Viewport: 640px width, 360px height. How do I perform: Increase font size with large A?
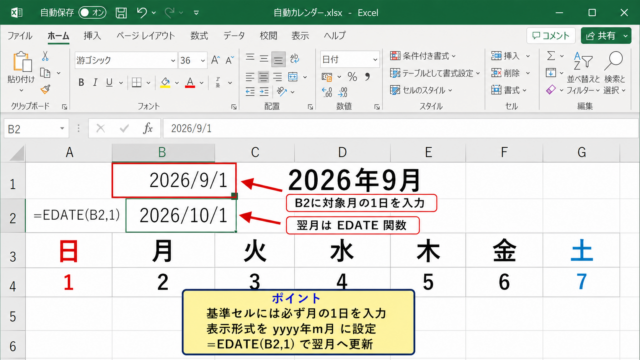[215, 60]
